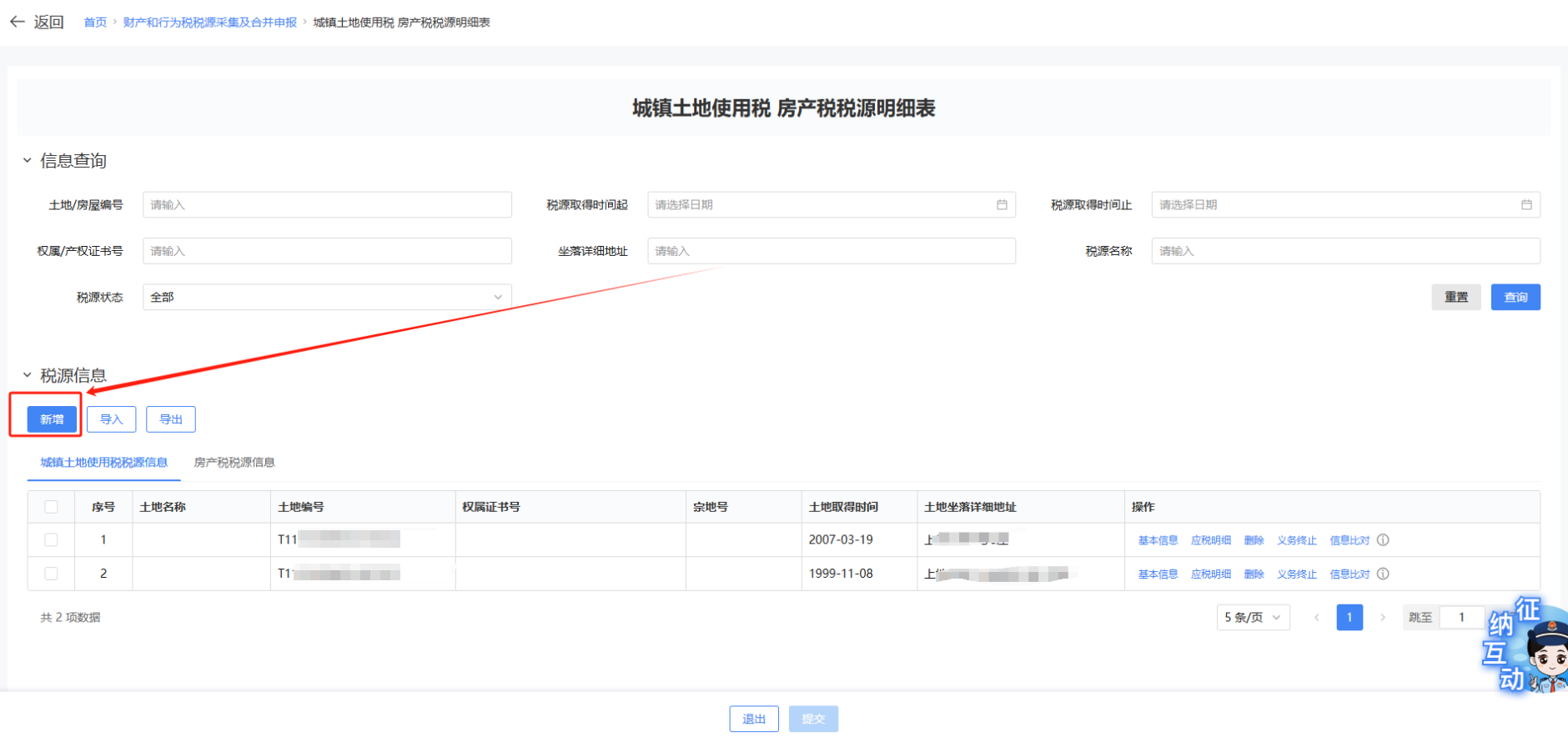
Task: Open the 税源状态 dropdown
Action: pos(327,298)
